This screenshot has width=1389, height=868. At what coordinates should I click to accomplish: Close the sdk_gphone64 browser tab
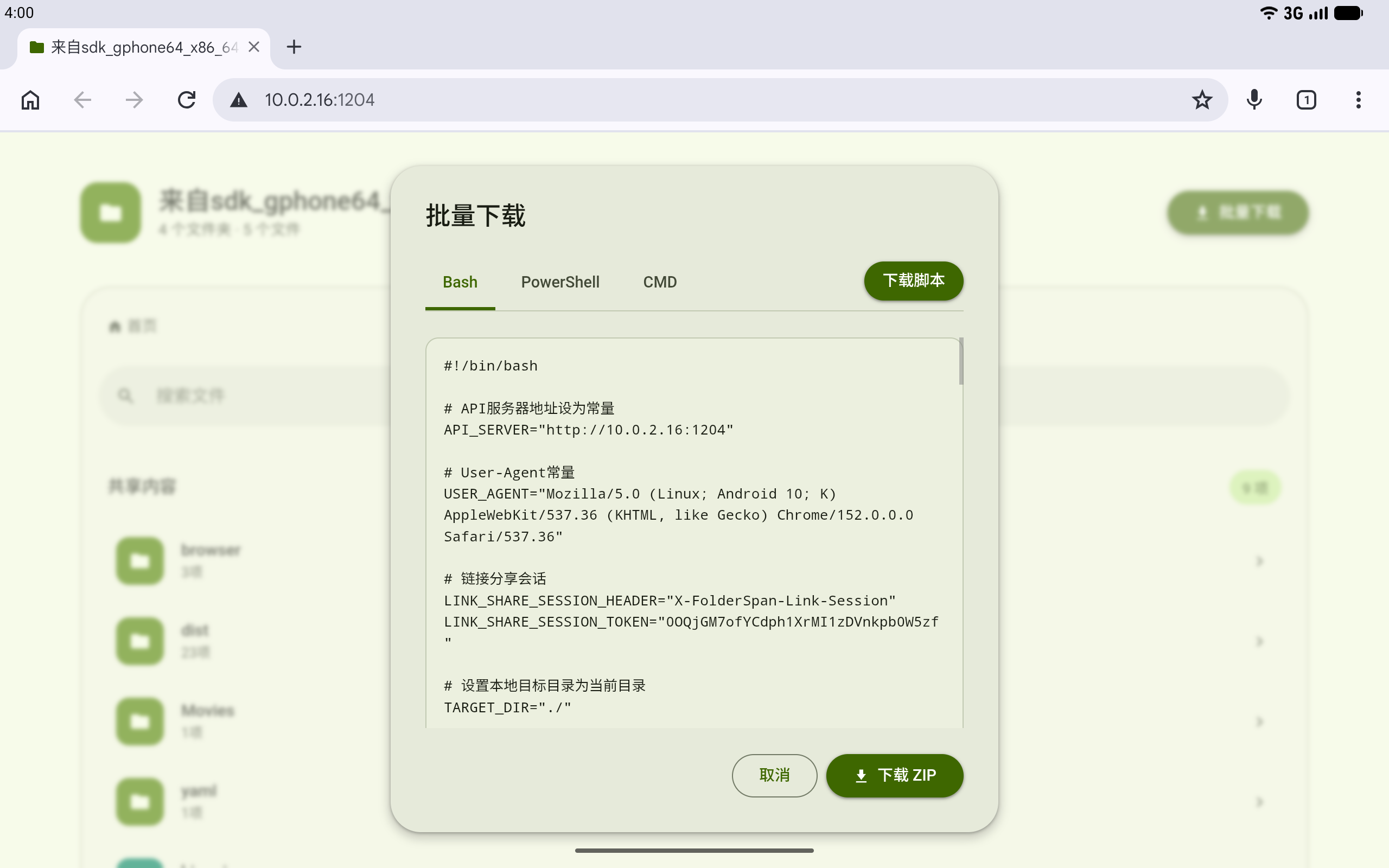254,47
